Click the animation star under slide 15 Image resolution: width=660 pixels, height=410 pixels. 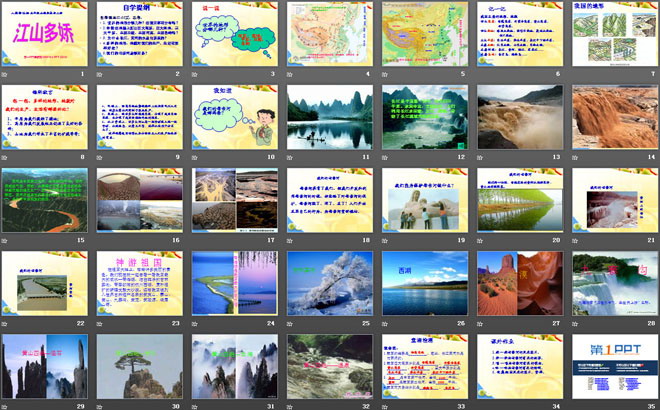[4, 241]
